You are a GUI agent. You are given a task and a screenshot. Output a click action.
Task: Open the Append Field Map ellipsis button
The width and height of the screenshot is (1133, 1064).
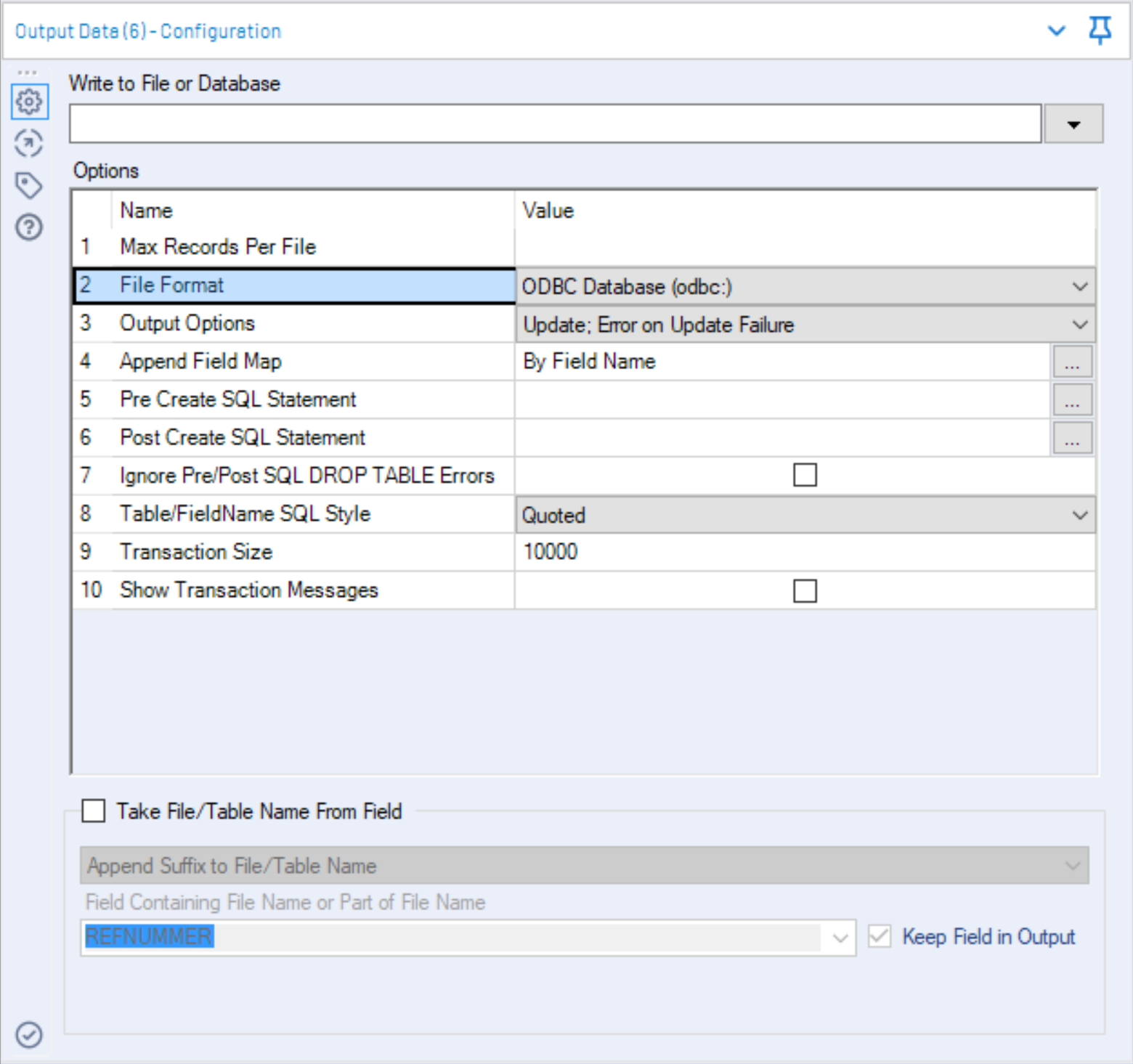click(1072, 362)
